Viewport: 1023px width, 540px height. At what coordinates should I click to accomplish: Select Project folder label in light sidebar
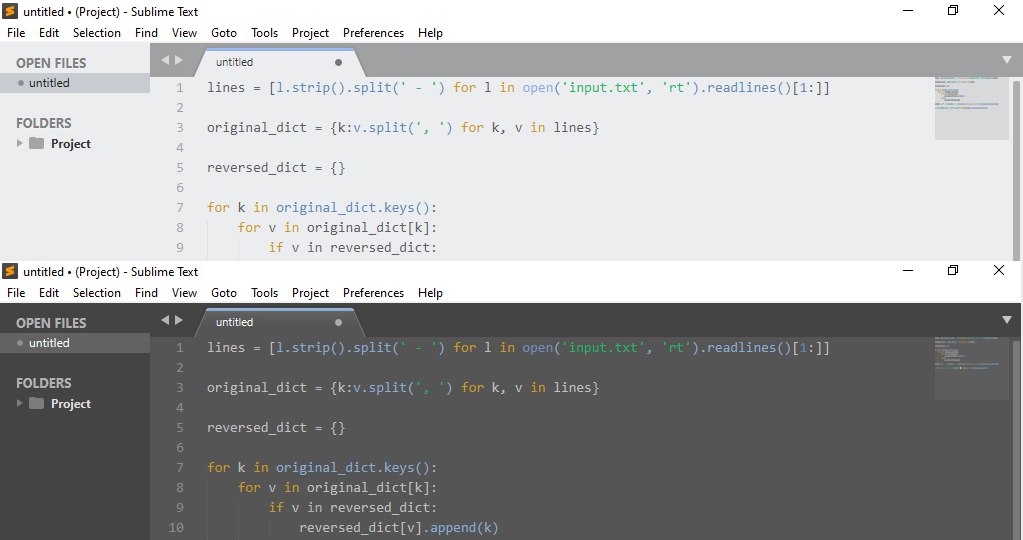click(70, 143)
